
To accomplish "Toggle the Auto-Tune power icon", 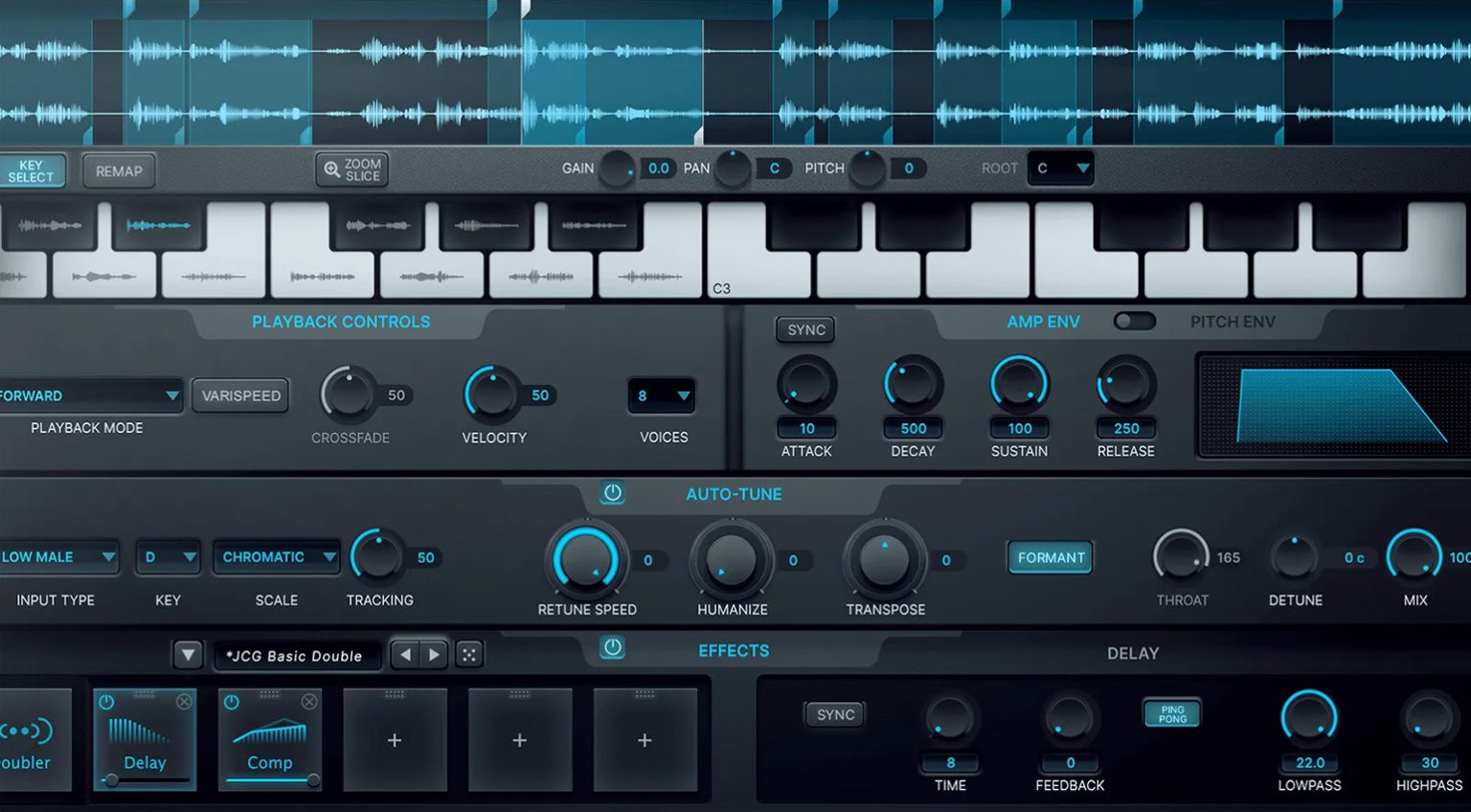I will [x=613, y=493].
